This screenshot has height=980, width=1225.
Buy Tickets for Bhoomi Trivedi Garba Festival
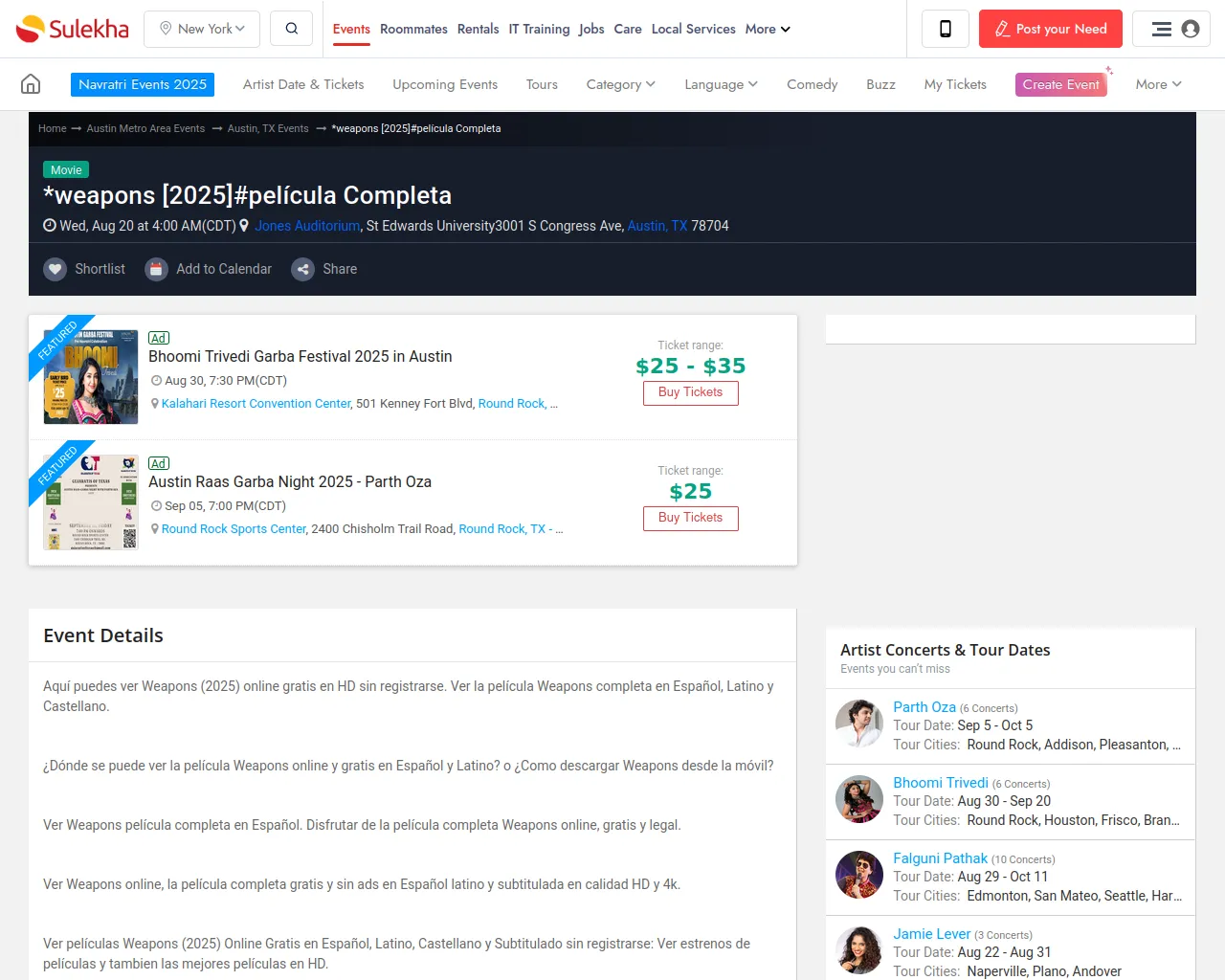(690, 392)
